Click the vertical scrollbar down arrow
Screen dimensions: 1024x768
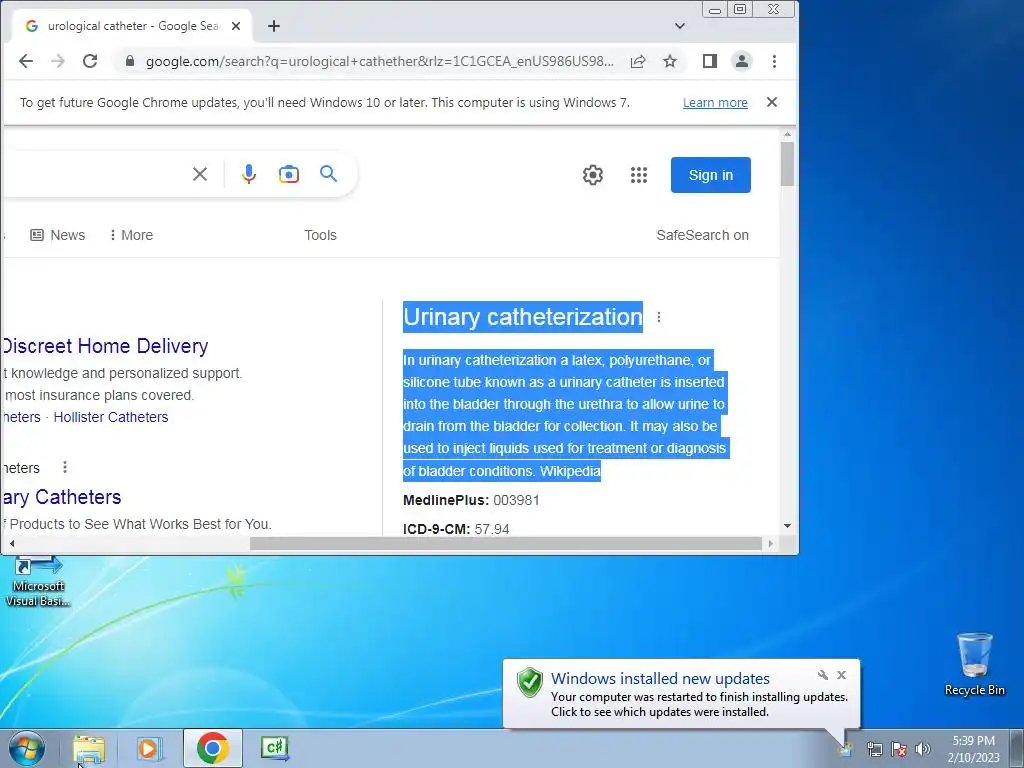[788, 526]
